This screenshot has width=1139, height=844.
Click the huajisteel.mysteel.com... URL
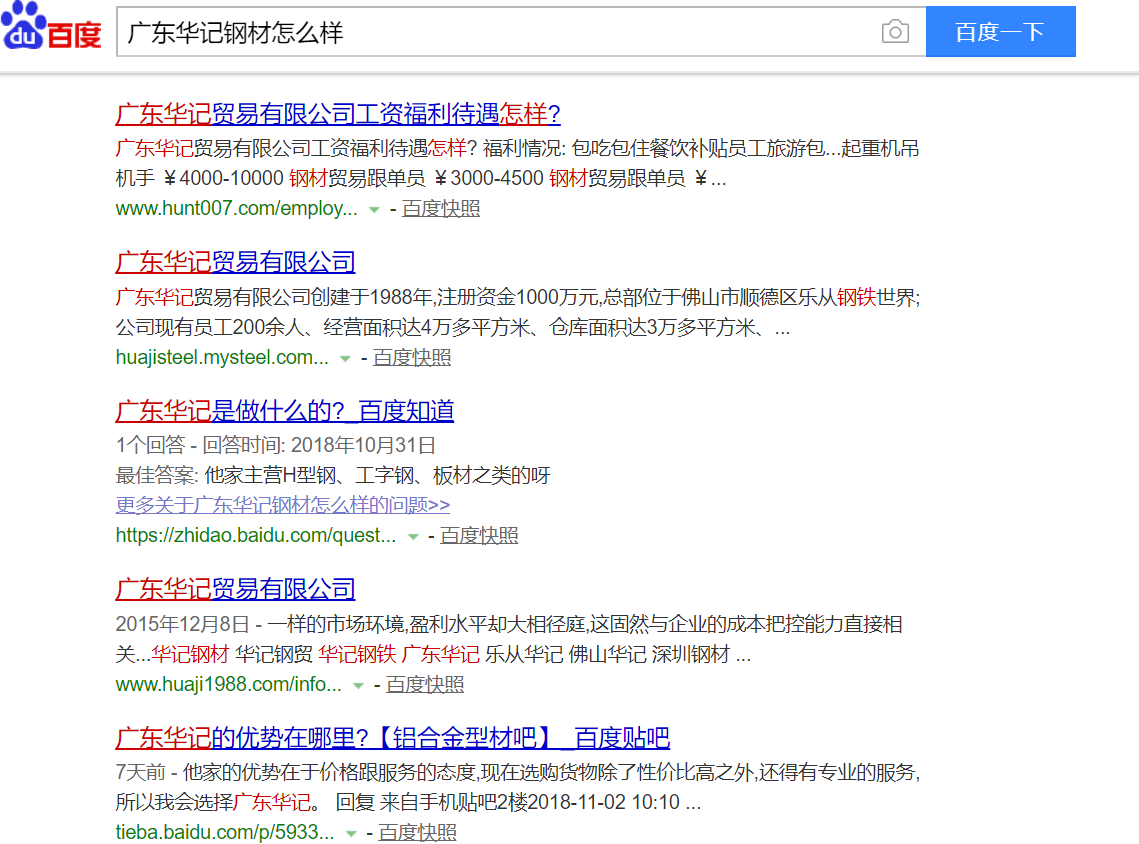coord(222,358)
